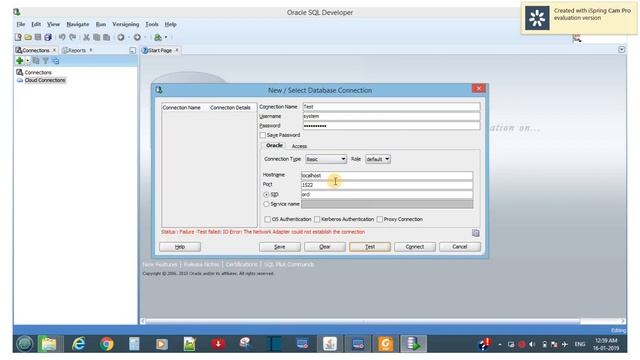The image size is (640, 360).
Task: Open Internet Explorer from the taskbar
Action: point(78,344)
